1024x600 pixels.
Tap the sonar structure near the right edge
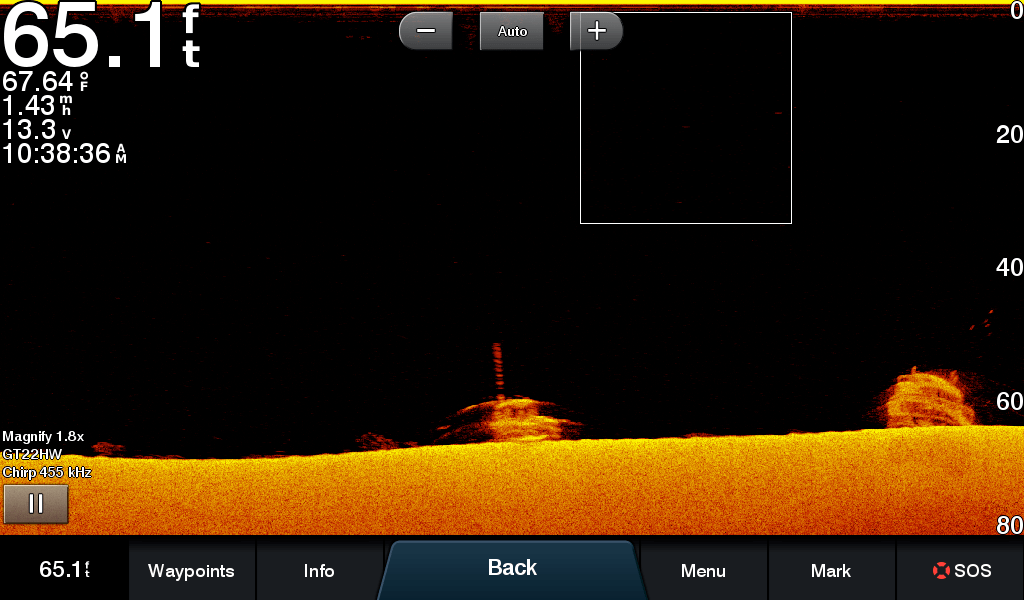click(x=929, y=398)
